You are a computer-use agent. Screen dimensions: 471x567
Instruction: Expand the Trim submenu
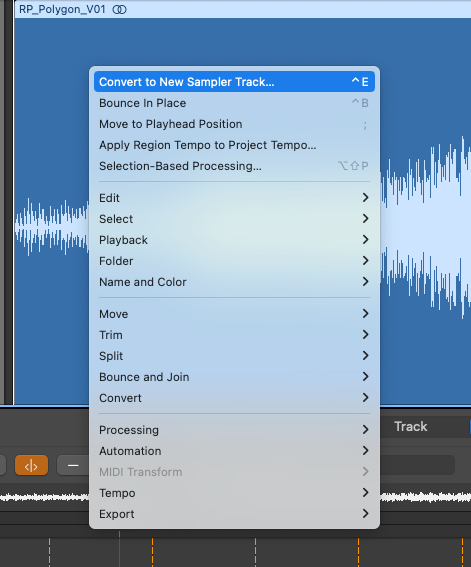click(x=234, y=335)
